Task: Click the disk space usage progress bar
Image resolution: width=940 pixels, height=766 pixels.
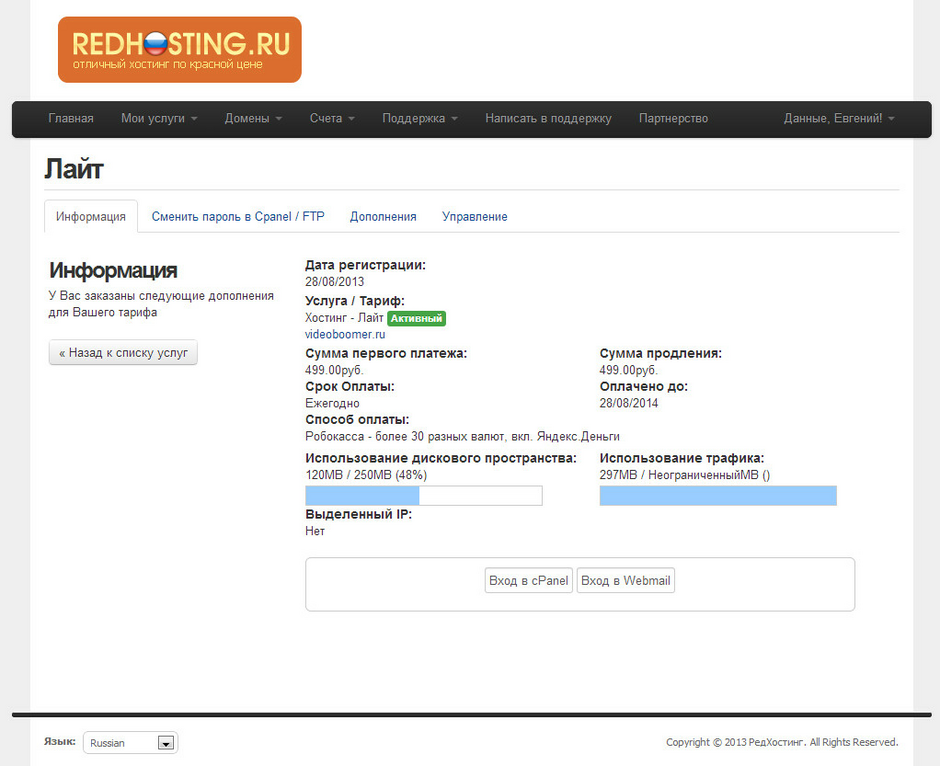Action: tap(424, 496)
